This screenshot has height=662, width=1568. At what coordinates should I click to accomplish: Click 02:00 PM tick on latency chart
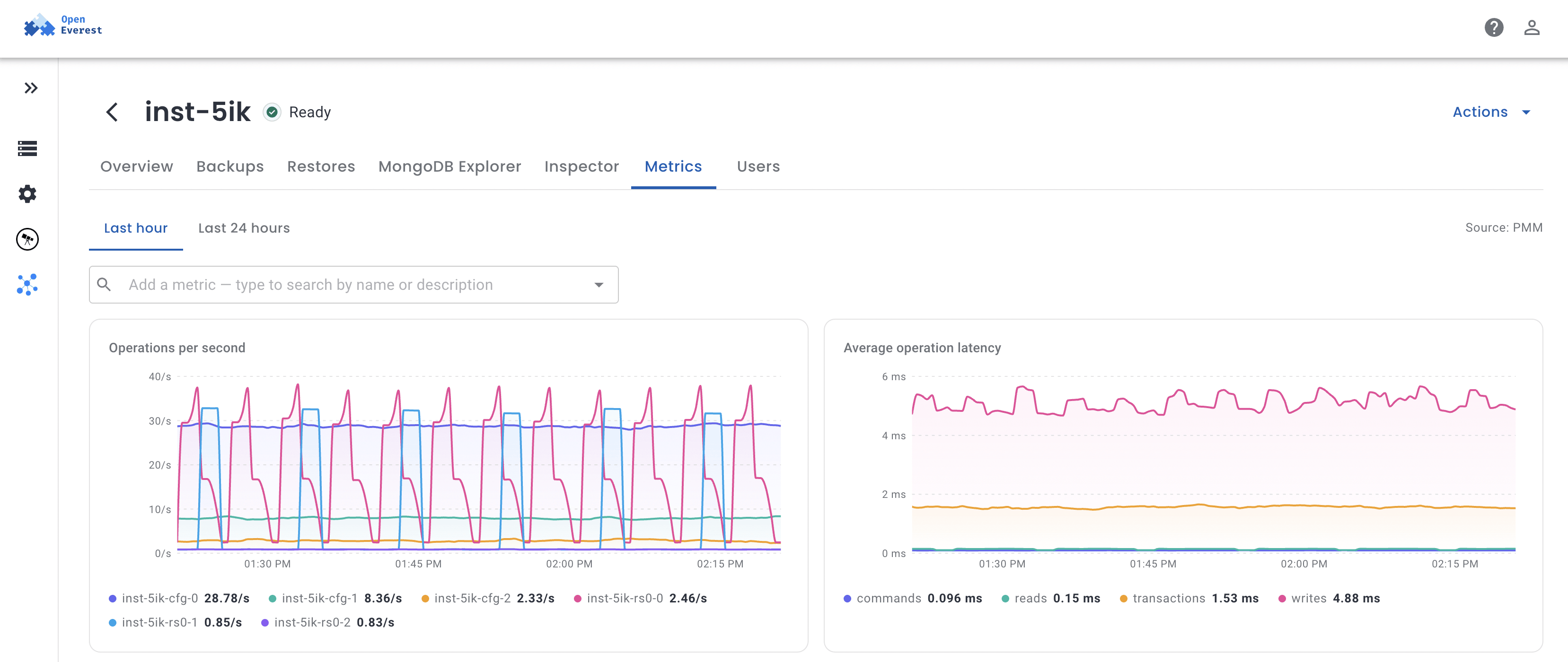[x=1304, y=564]
